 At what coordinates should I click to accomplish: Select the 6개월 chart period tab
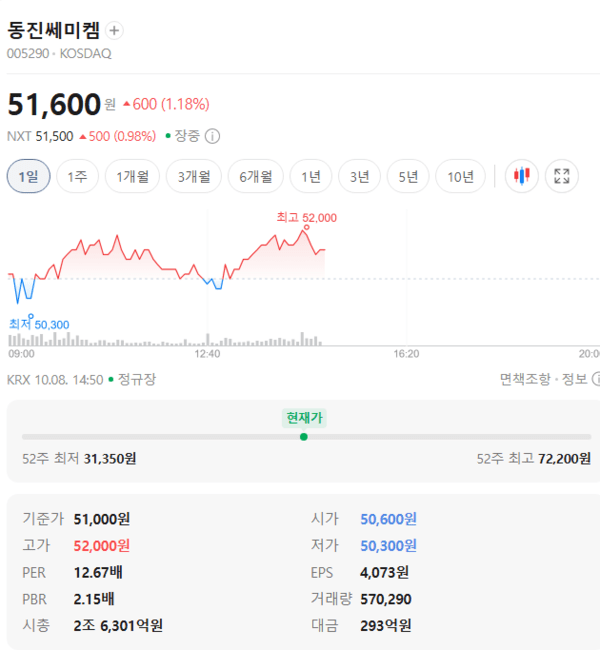[x=255, y=176]
